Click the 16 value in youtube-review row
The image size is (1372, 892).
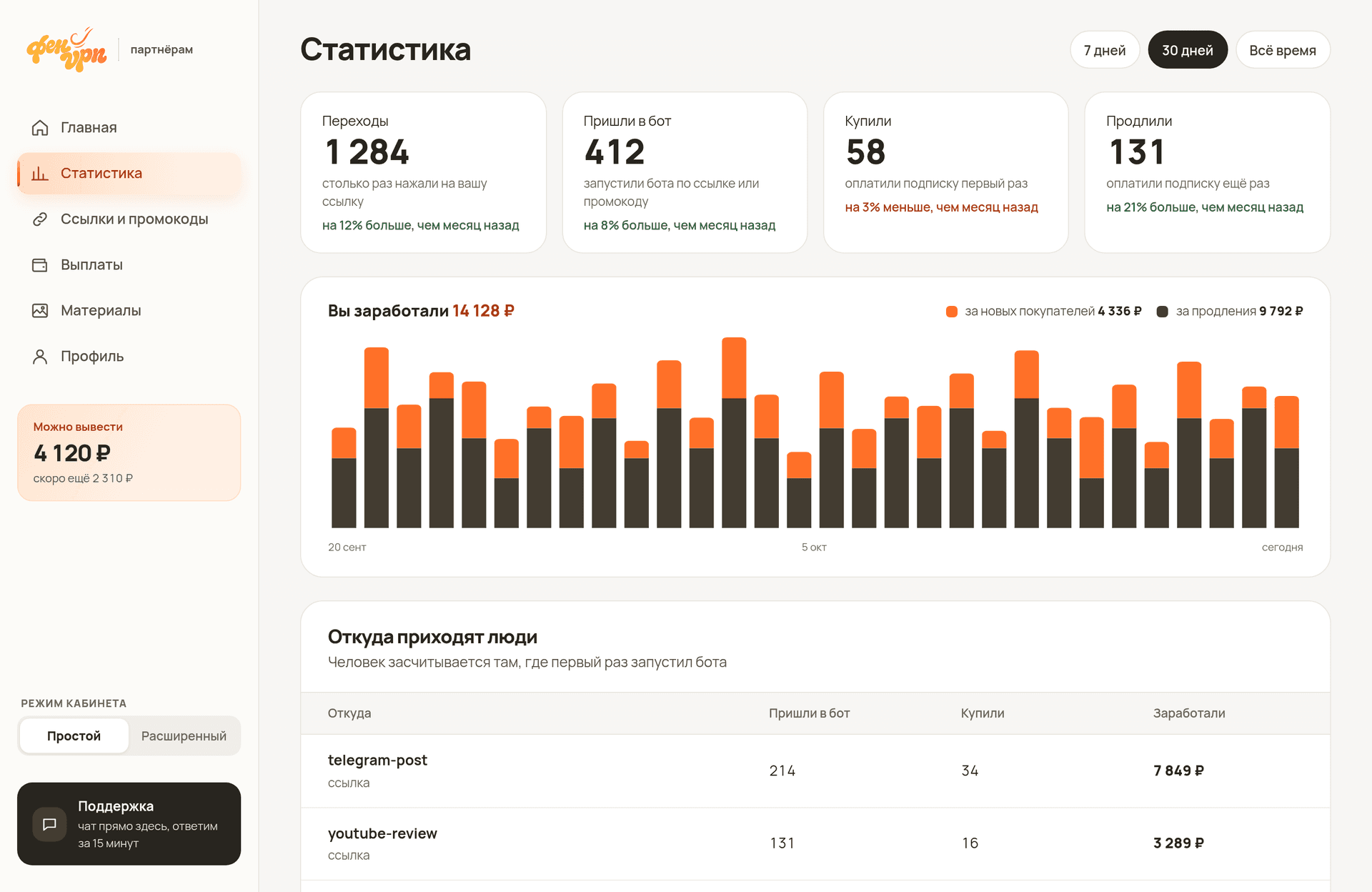970,843
